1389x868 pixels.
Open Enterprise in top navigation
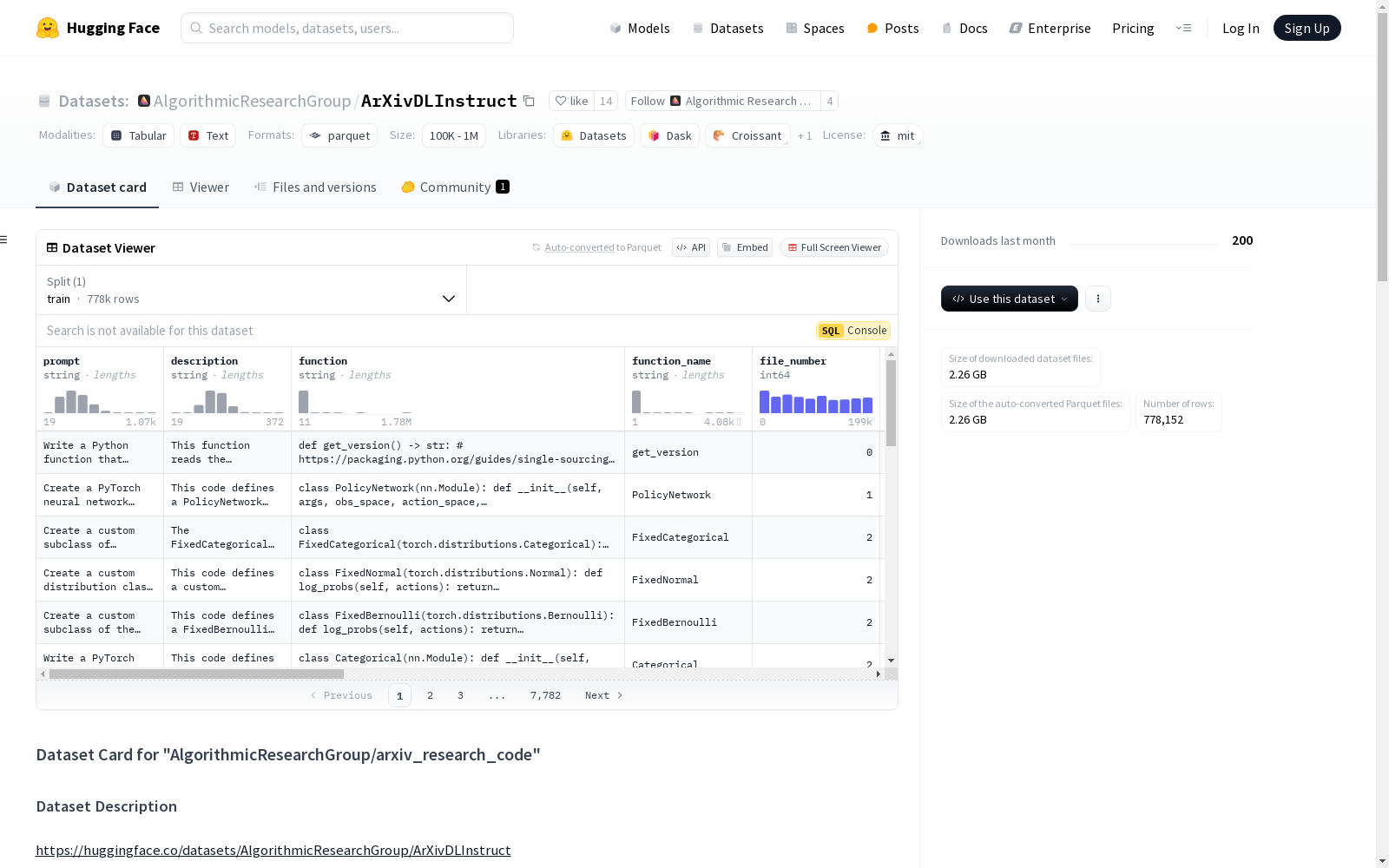1050,28
